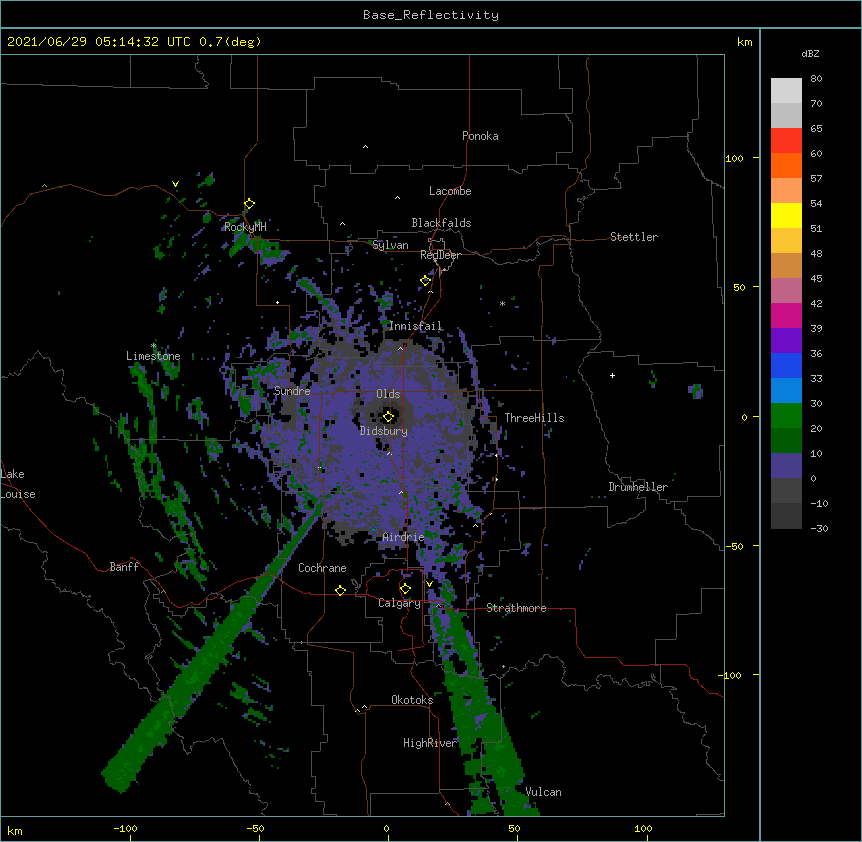Click the Okotoks city label
This screenshot has height=842, width=862.
(412, 700)
